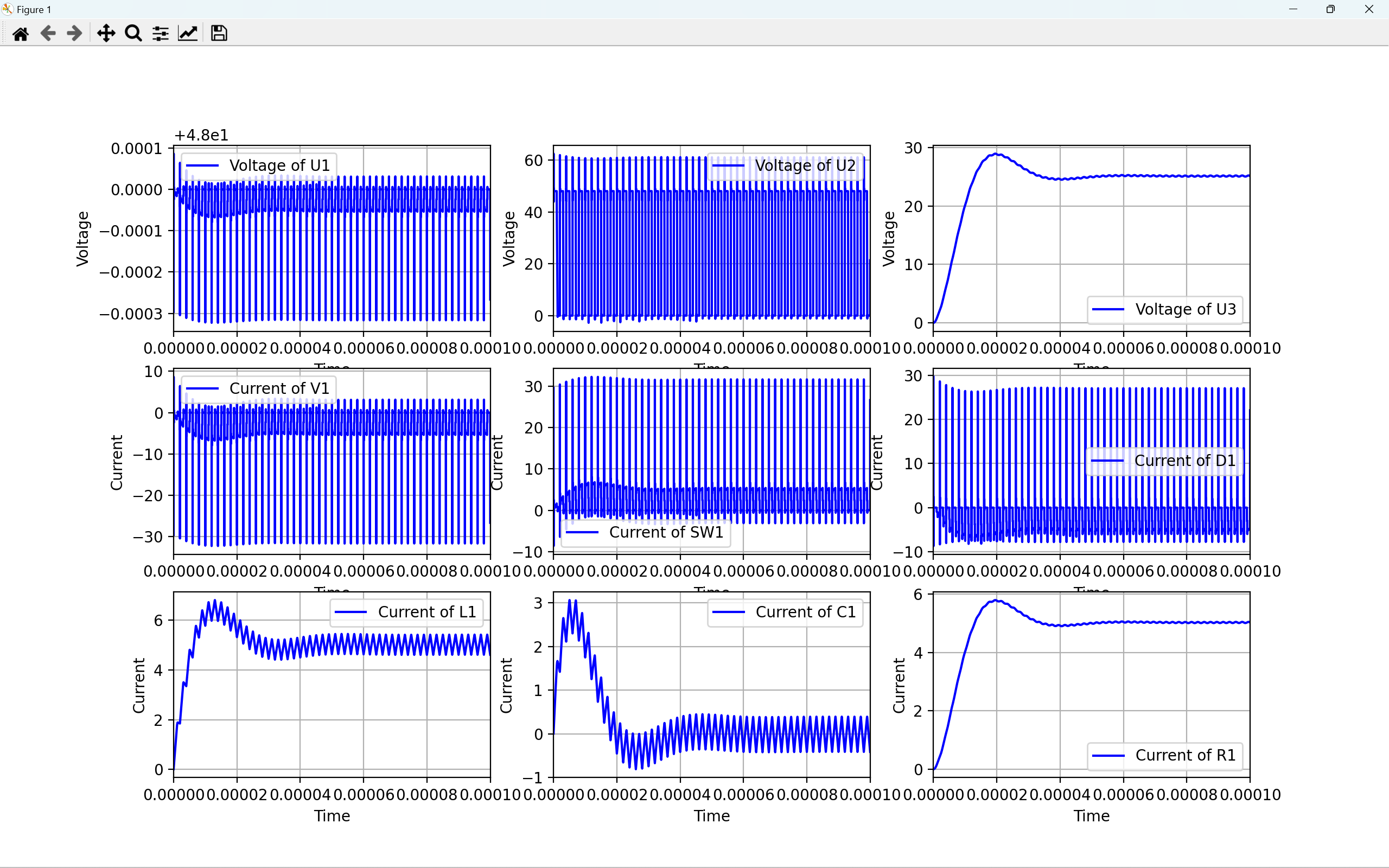The image size is (1389, 868).
Task: Maximize the Figure 1 window
Action: point(1330,9)
